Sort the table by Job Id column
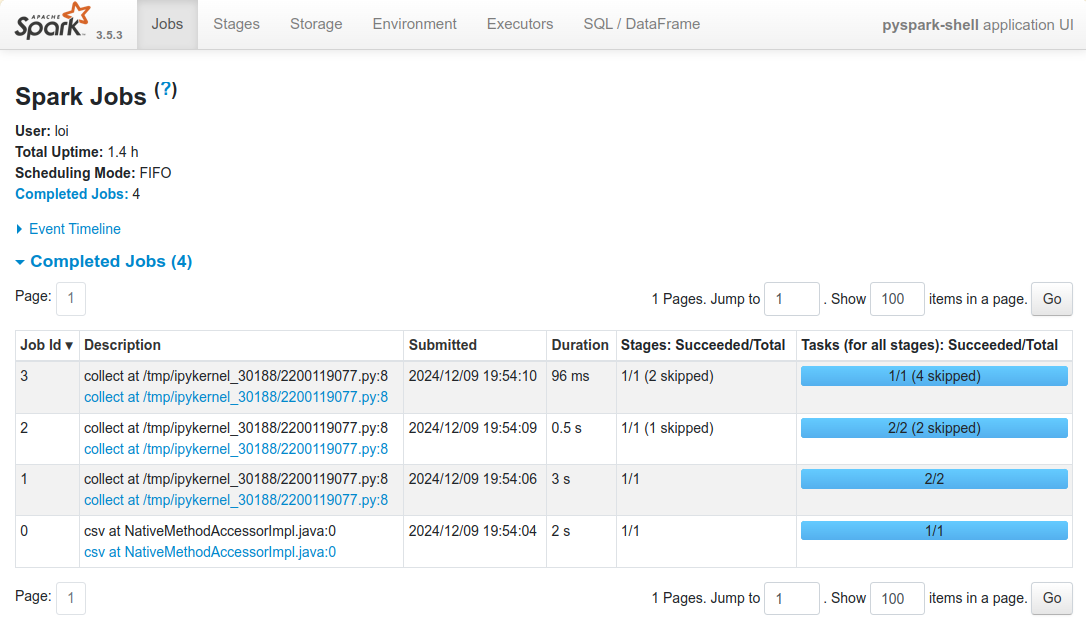 pyautogui.click(x=47, y=345)
